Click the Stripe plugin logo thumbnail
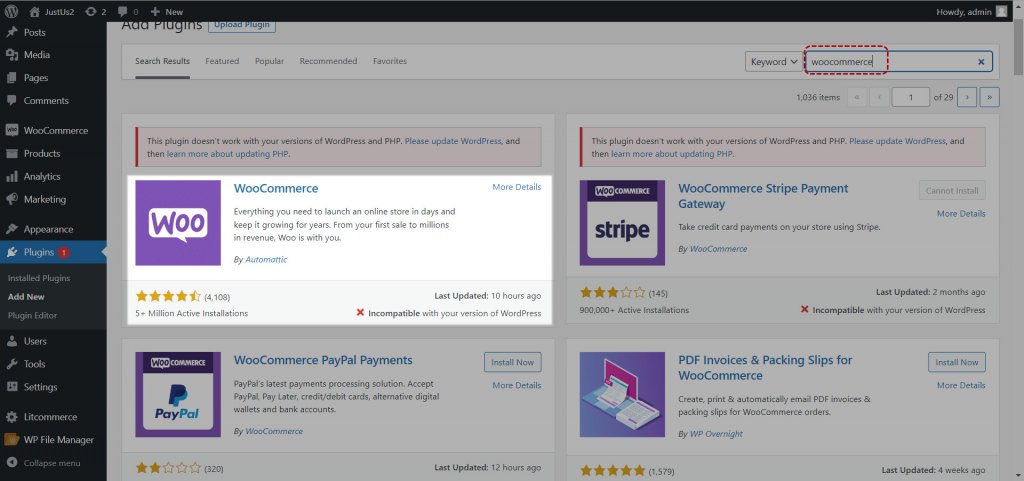The height and width of the screenshot is (481, 1024). [x=622, y=223]
